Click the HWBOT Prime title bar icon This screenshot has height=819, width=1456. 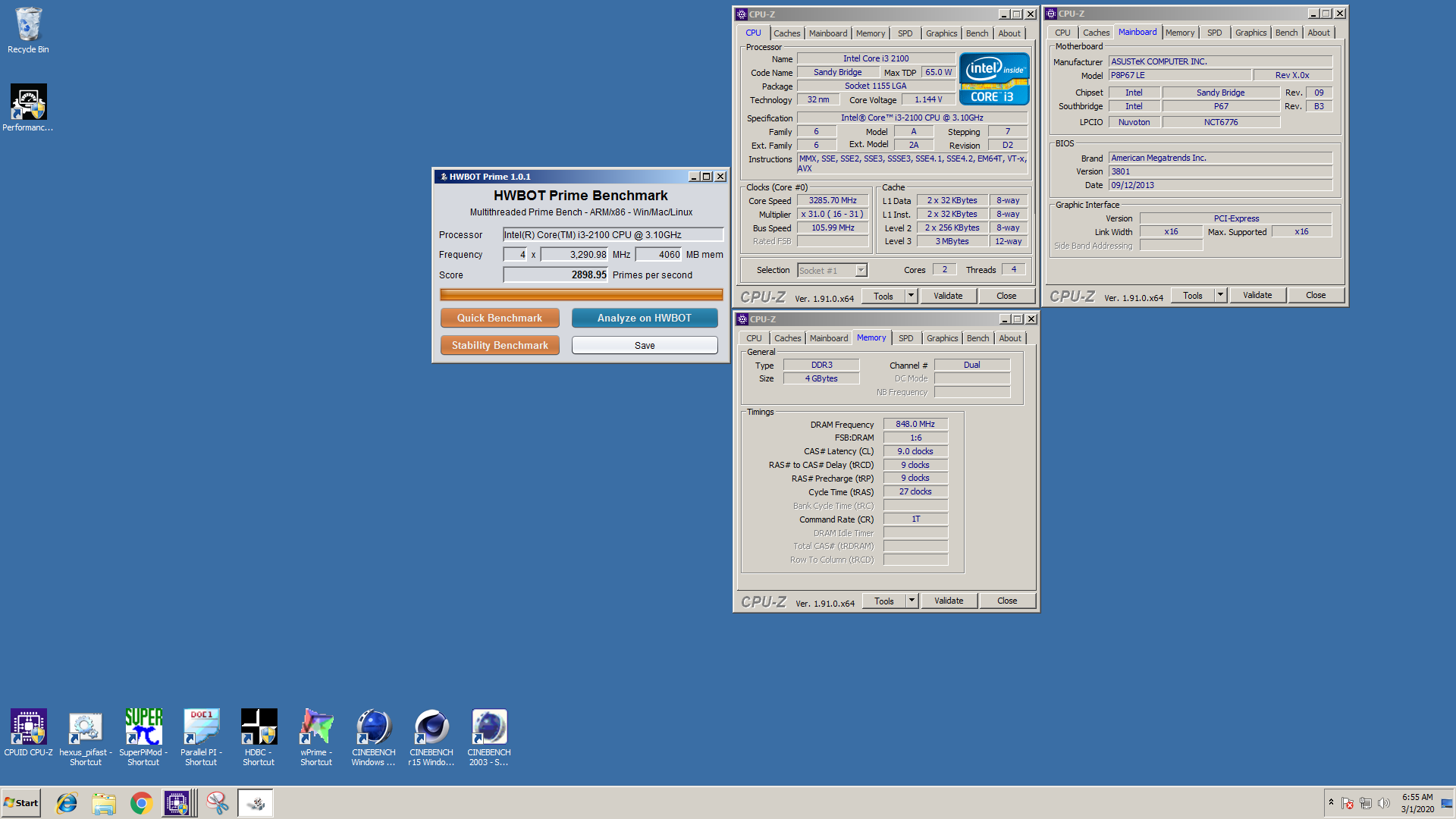click(x=444, y=177)
